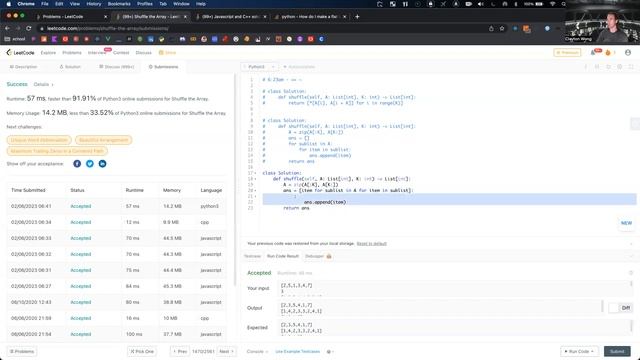Open editor settings gear icon
Screen dimensions: 640x360
click(x=620, y=67)
